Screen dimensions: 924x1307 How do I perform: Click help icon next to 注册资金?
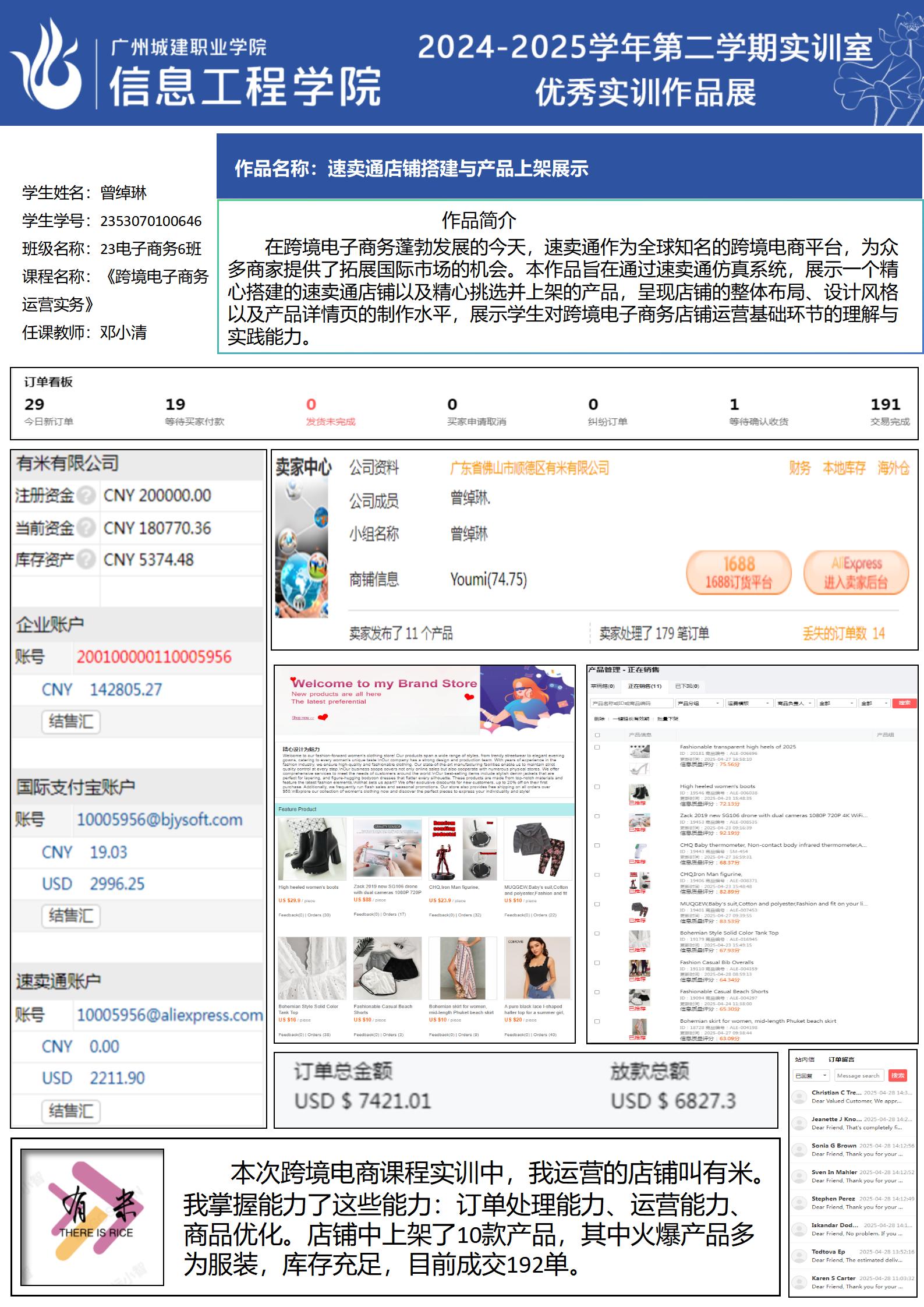(86, 496)
